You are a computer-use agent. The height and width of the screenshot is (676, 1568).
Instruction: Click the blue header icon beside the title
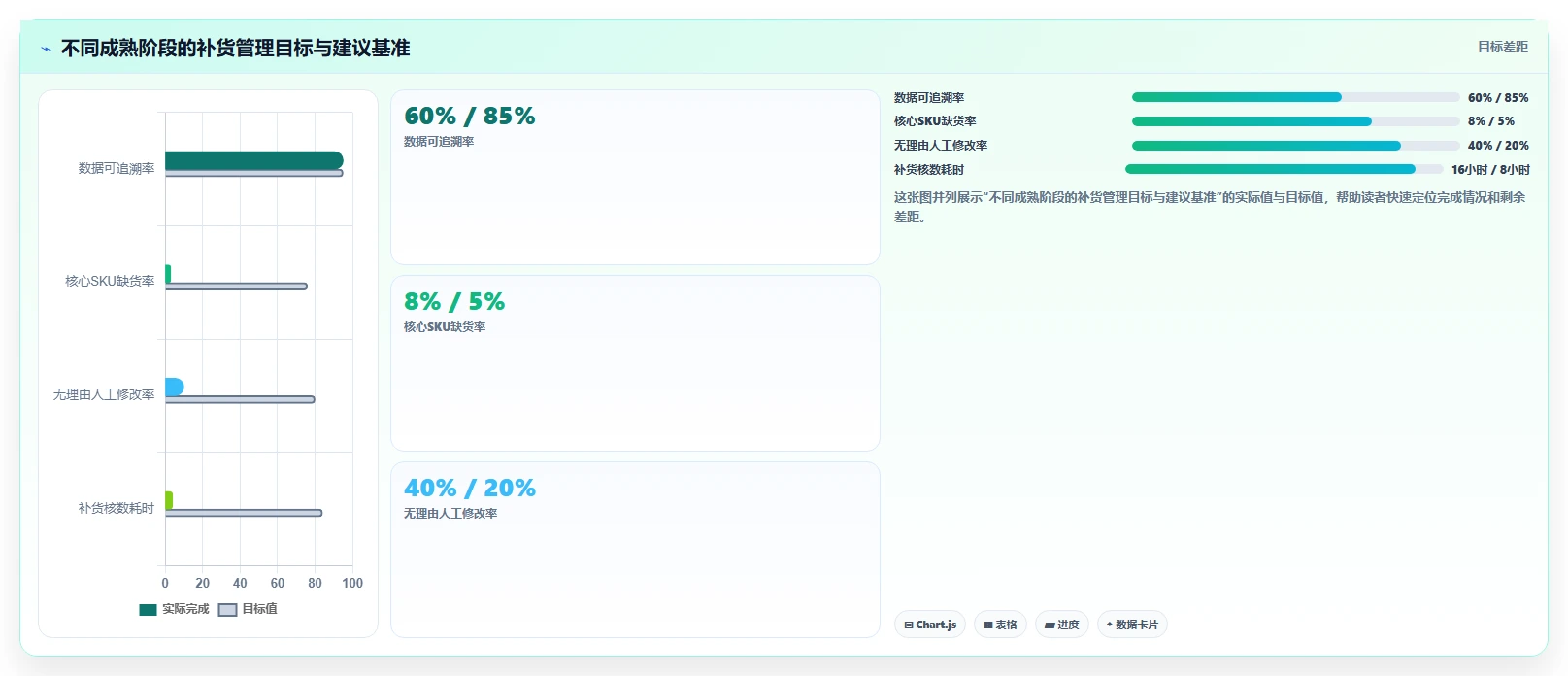(x=46, y=49)
